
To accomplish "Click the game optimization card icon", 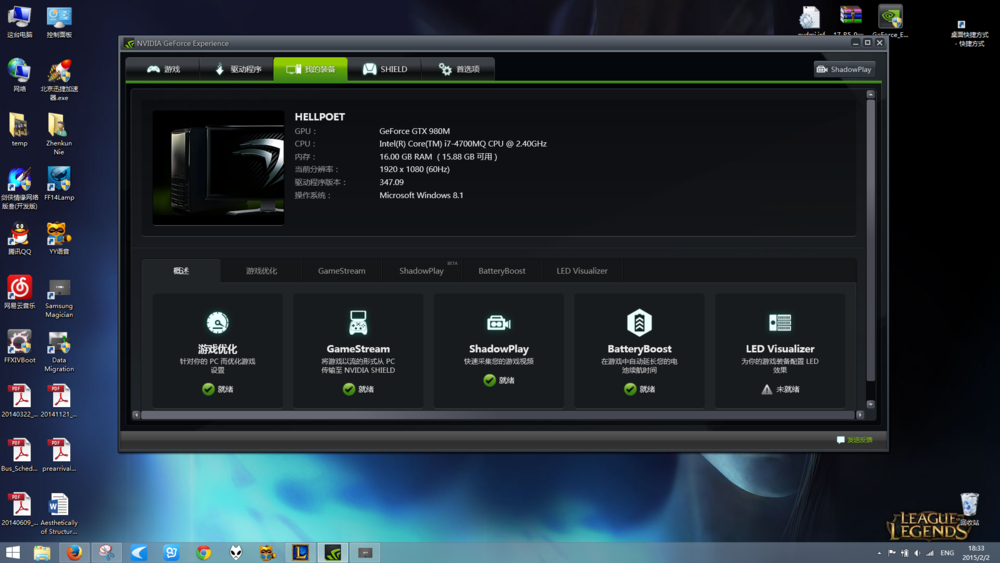I will point(217,323).
